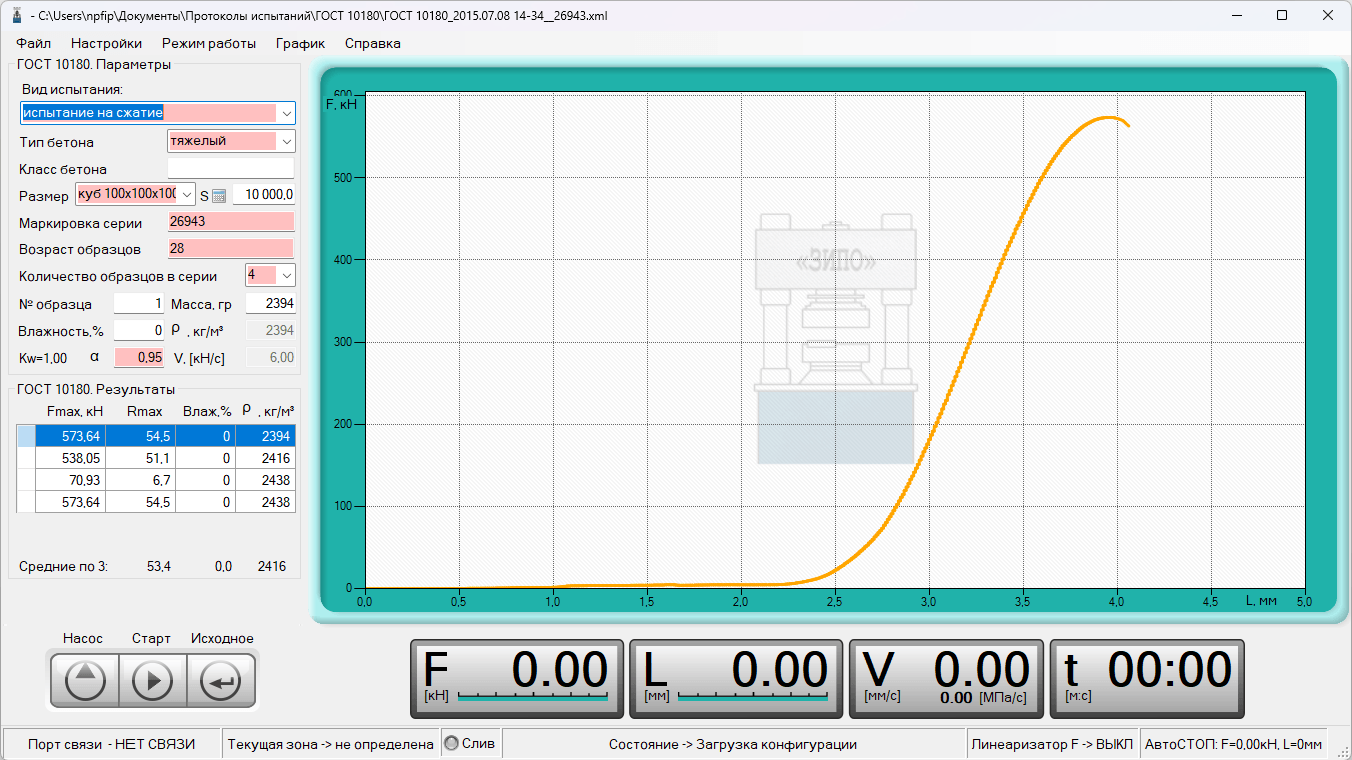The height and width of the screenshot is (760, 1352).
Task: Open the Справка menu
Action: (372, 43)
